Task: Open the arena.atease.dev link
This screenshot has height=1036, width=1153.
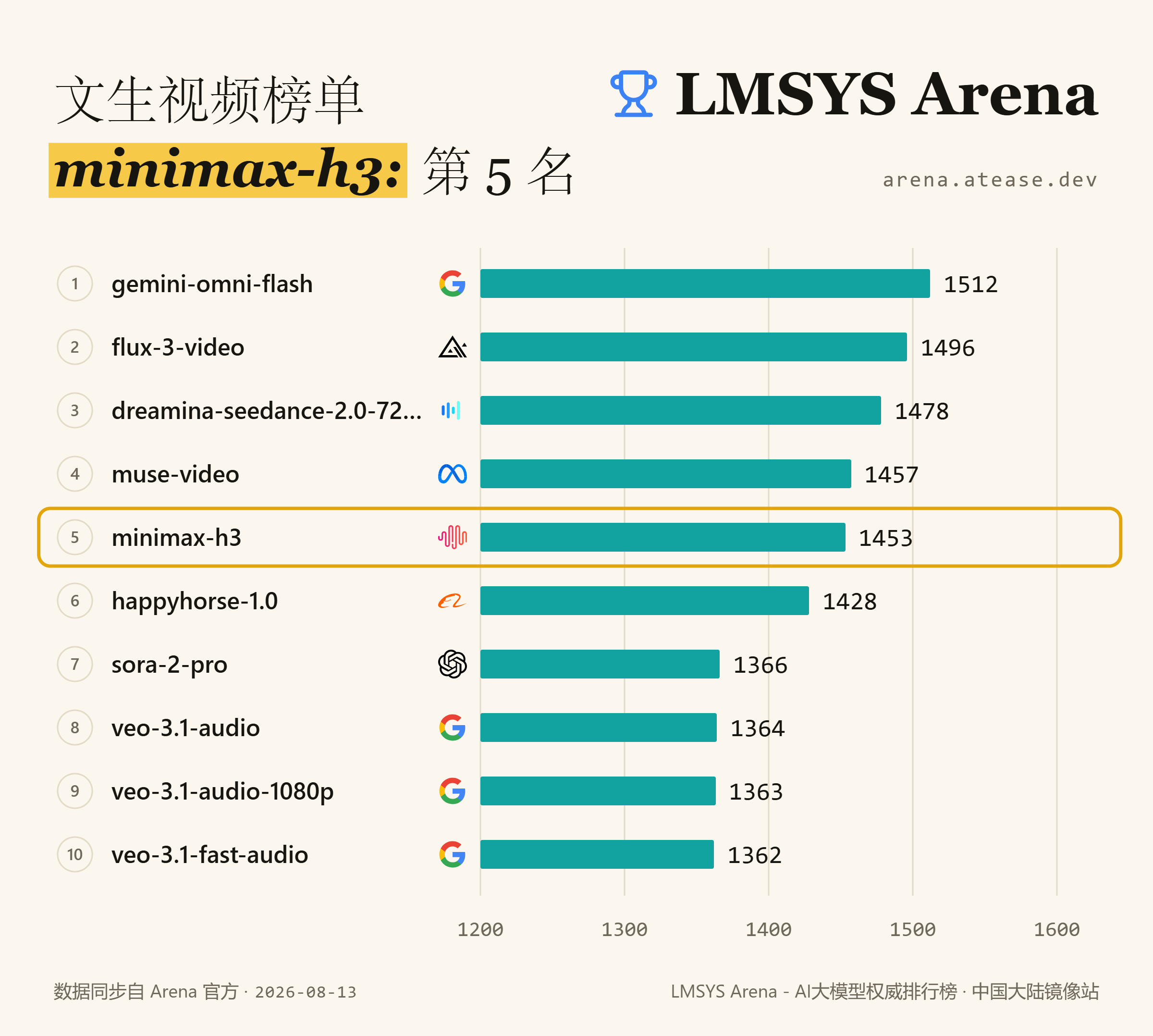Action: (x=990, y=180)
